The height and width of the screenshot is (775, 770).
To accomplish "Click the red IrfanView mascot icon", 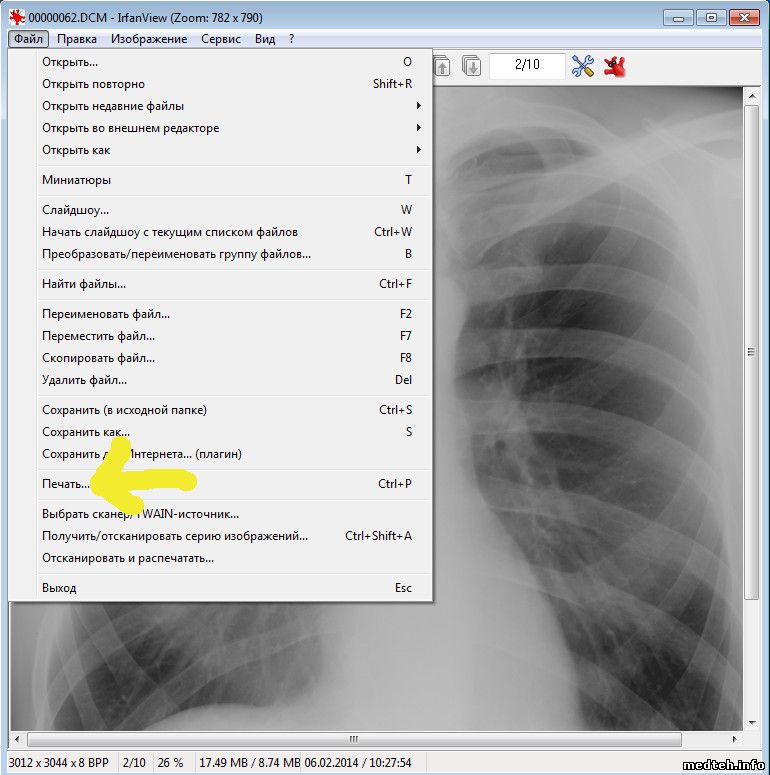I will pyautogui.click(x=614, y=66).
